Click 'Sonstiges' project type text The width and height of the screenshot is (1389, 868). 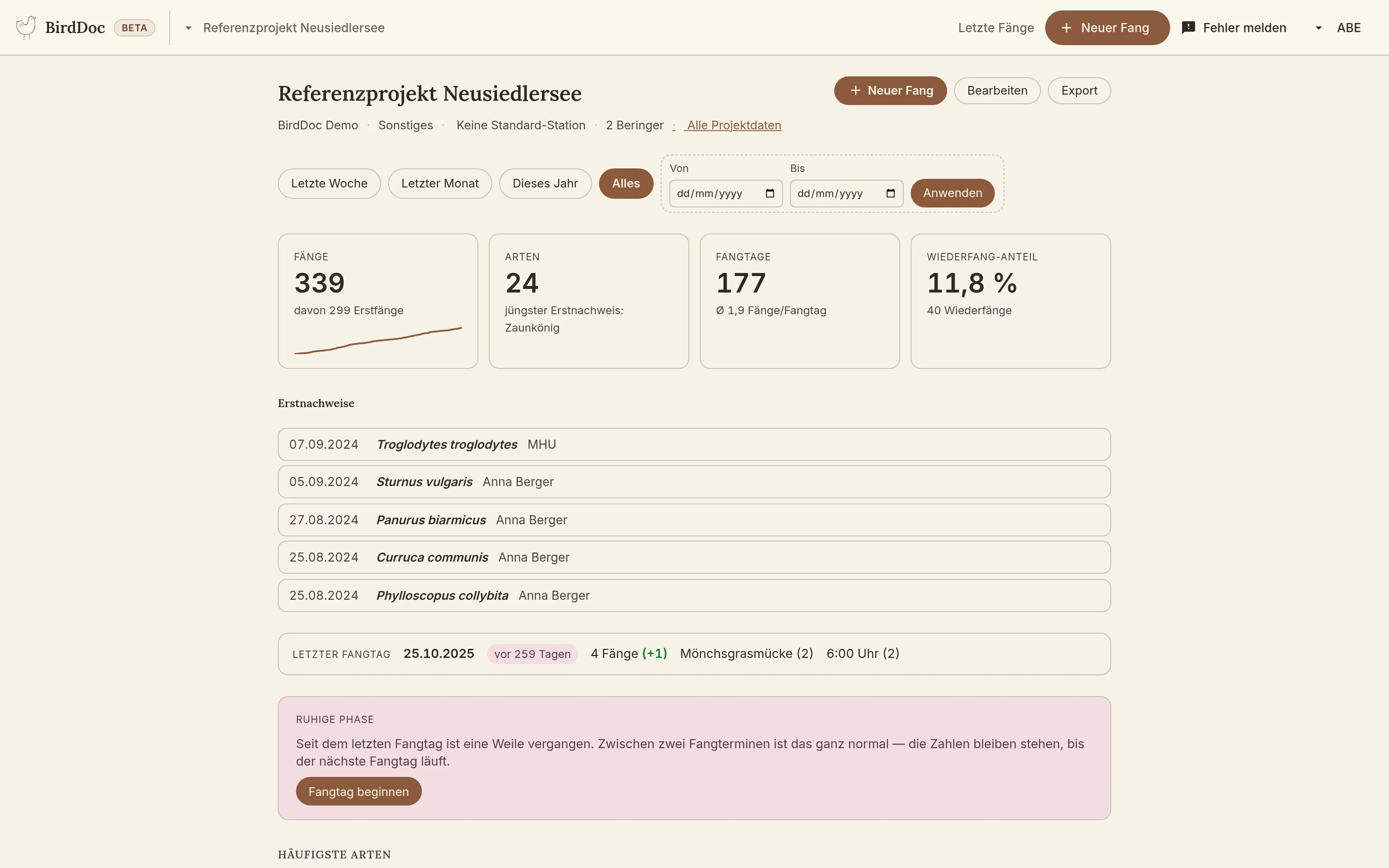(405, 125)
